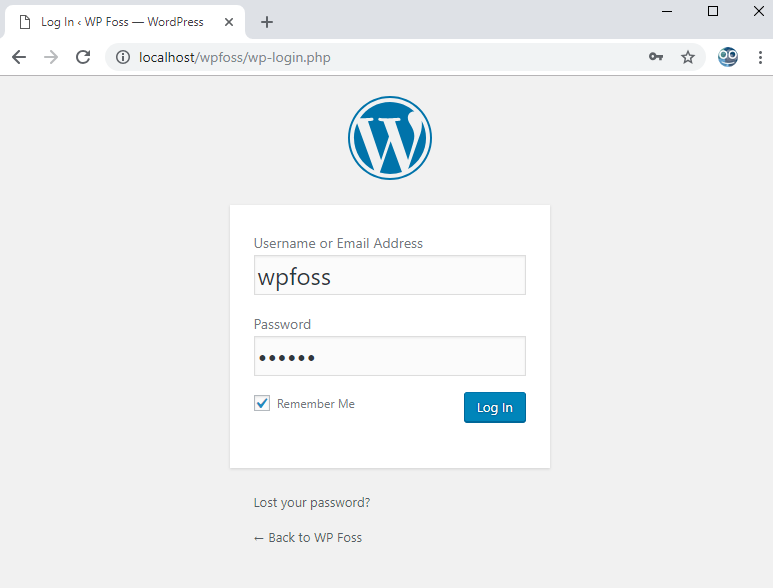Click the Username or Email Address label
The width and height of the screenshot is (773, 588).
[338, 243]
